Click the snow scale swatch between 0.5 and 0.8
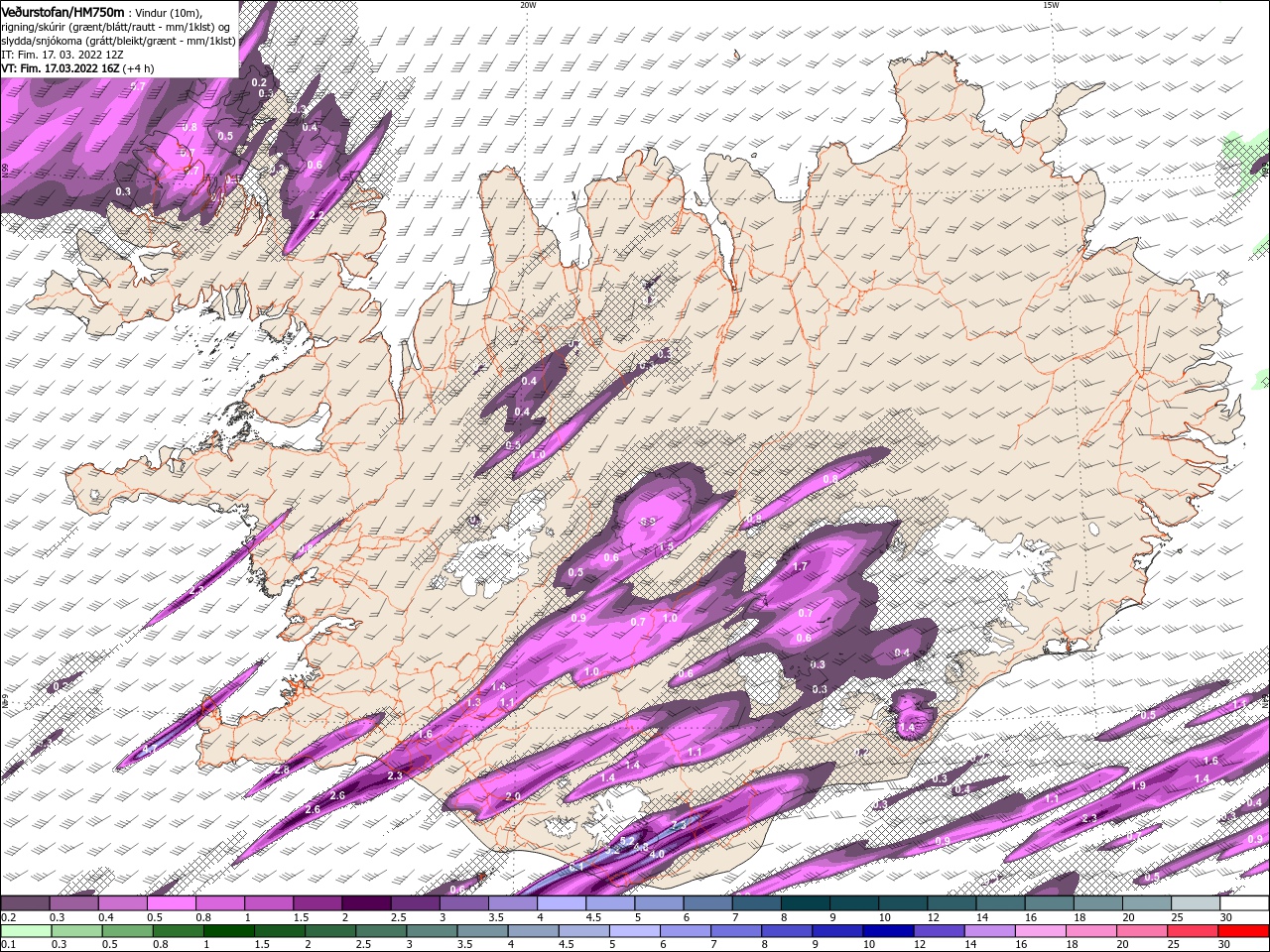 pos(173,903)
